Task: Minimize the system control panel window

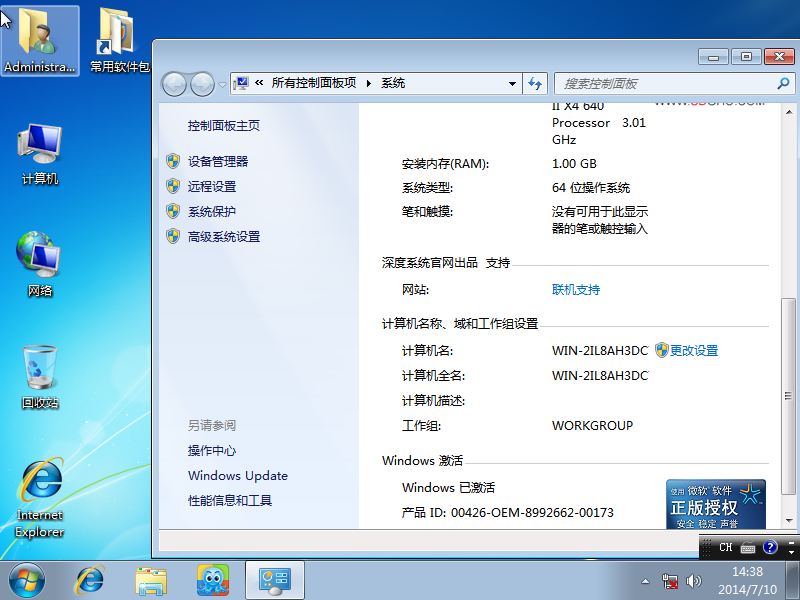Action: (x=713, y=56)
